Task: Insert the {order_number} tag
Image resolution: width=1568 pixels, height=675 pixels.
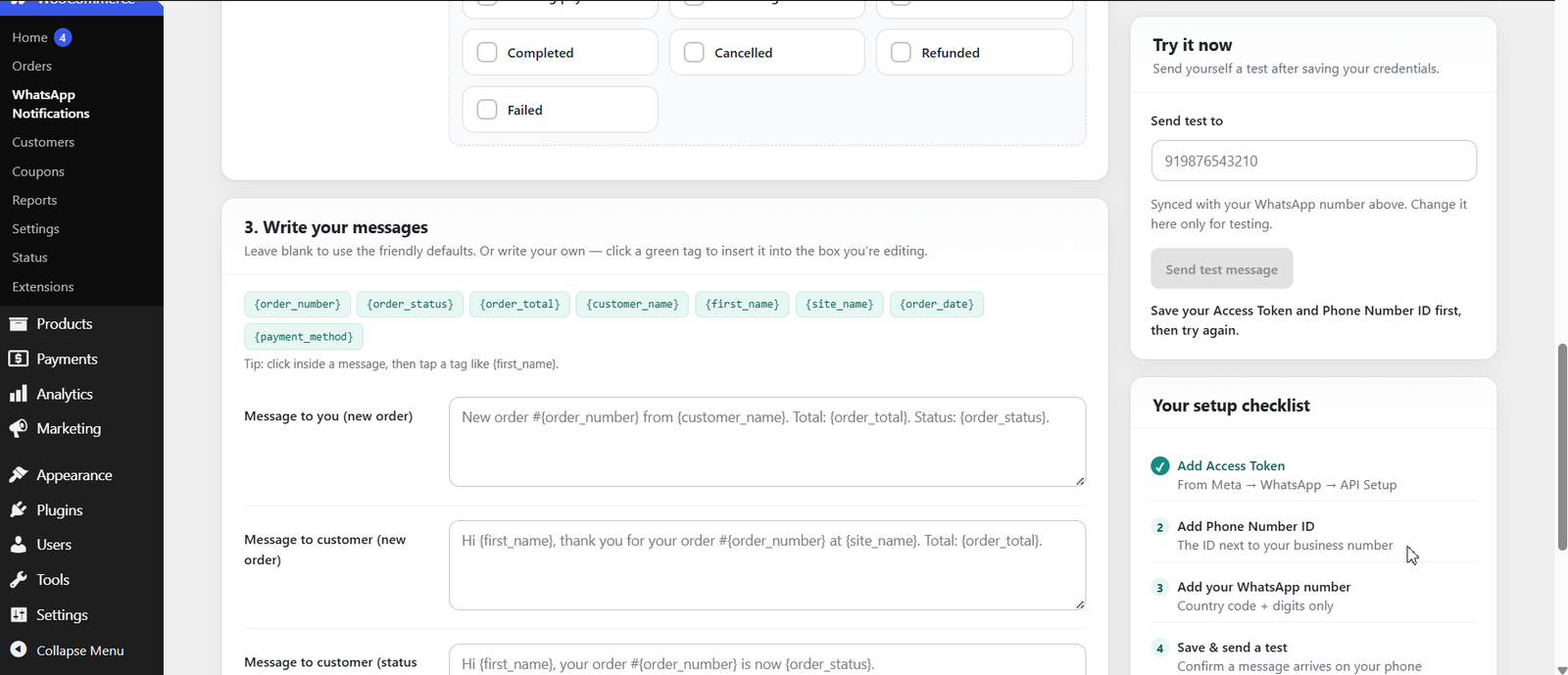Action: click(297, 304)
